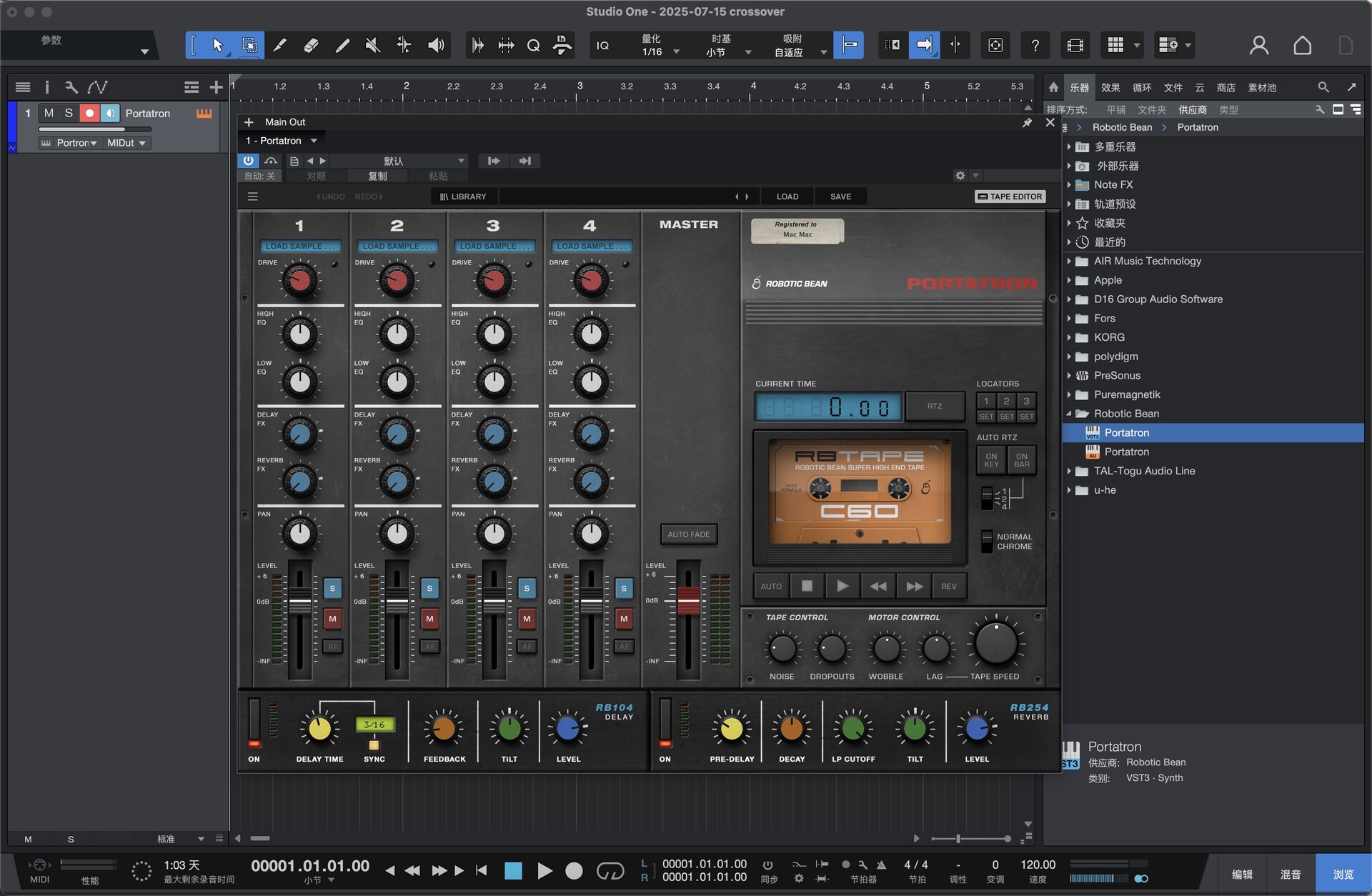The width and height of the screenshot is (1372, 896).
Task: Select the Mute tool
Action: click(x=372, y=46)
